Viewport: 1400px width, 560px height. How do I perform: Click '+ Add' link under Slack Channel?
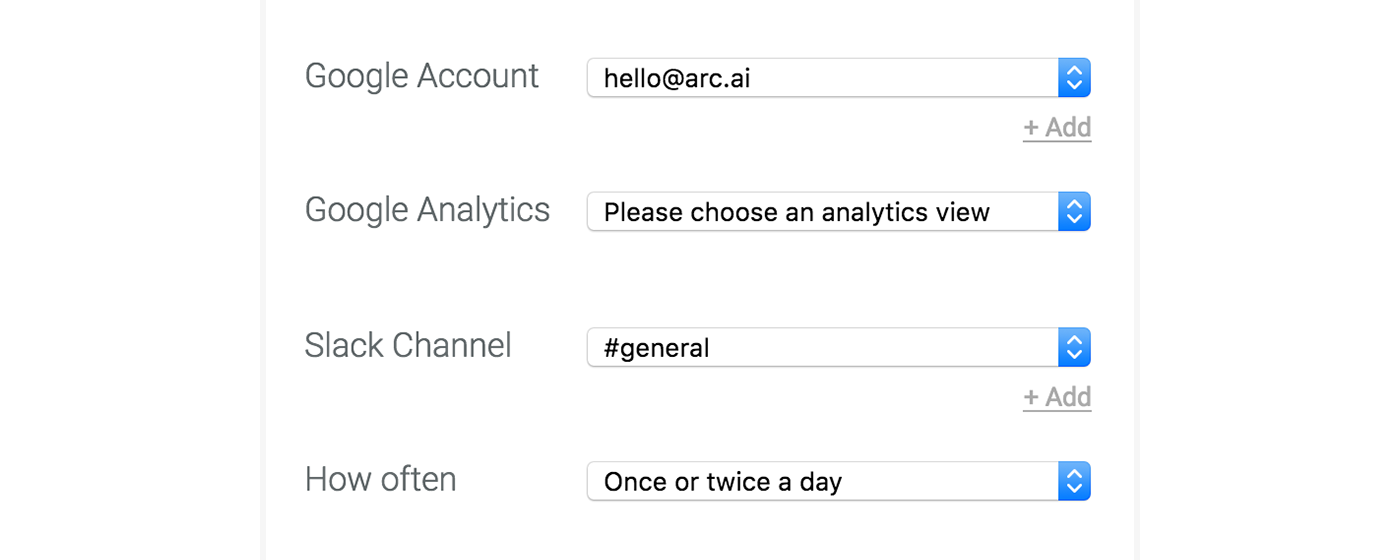tap(1057, 397)
